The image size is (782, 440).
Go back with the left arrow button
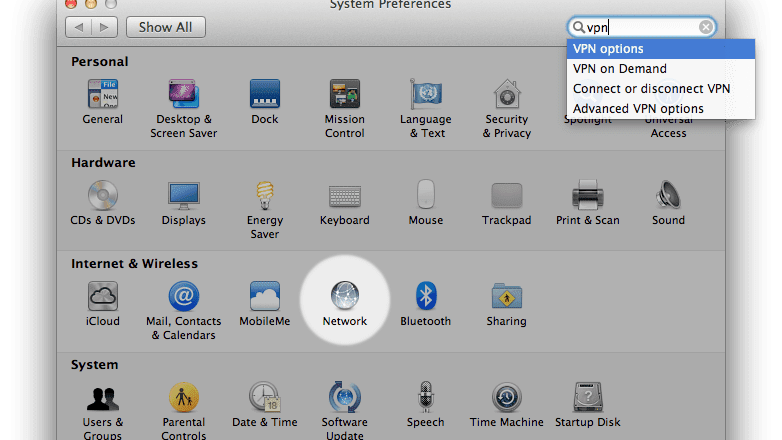78,27
